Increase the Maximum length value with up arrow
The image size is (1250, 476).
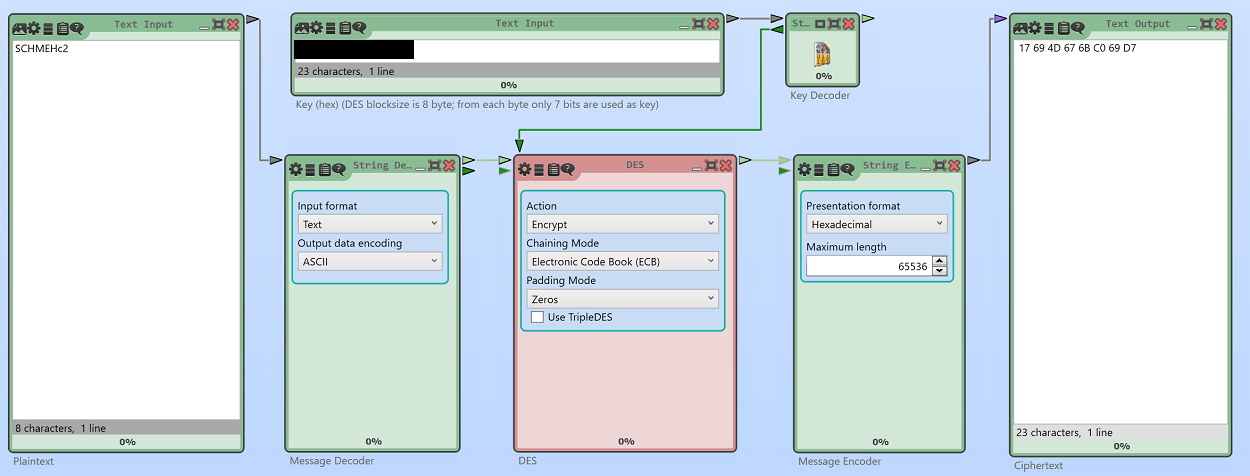point(939,262)
